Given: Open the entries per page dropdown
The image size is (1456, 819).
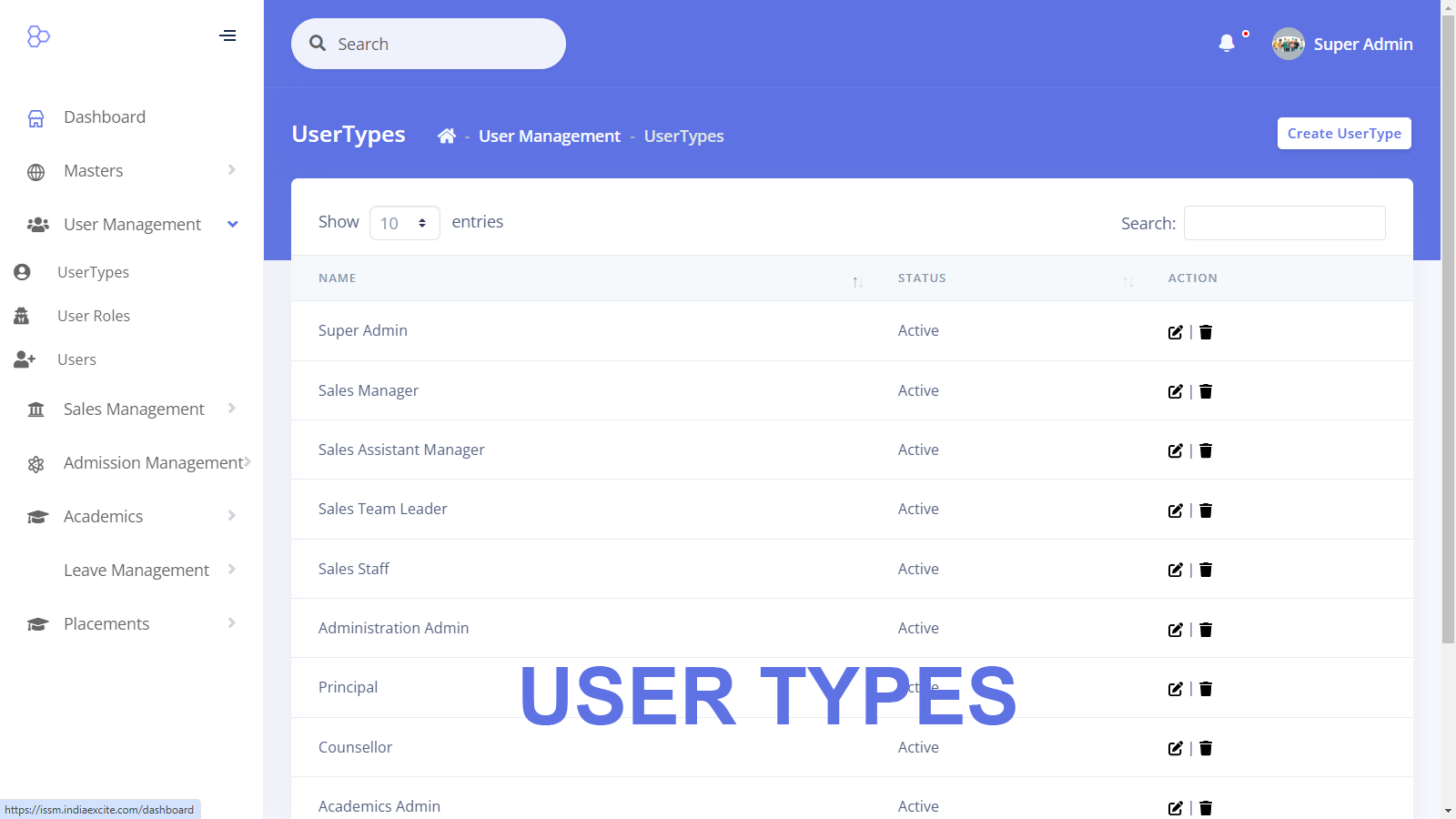Looking at the screenshot, I should pyautogui.click(x=404, y=223).
